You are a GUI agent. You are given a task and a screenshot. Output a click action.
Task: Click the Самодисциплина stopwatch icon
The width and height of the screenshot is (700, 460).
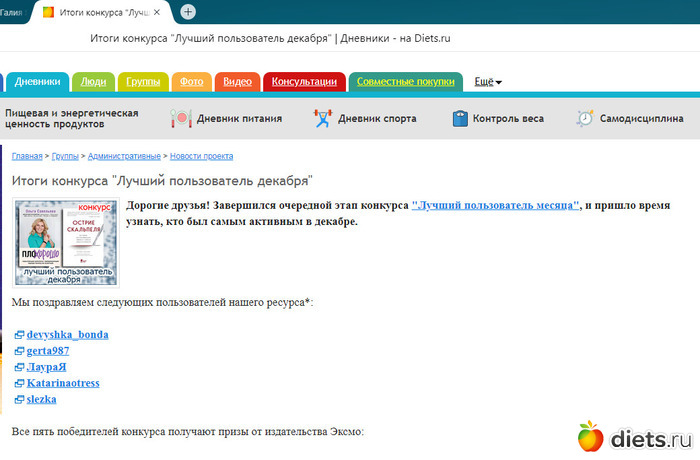(x=585, y=118)
